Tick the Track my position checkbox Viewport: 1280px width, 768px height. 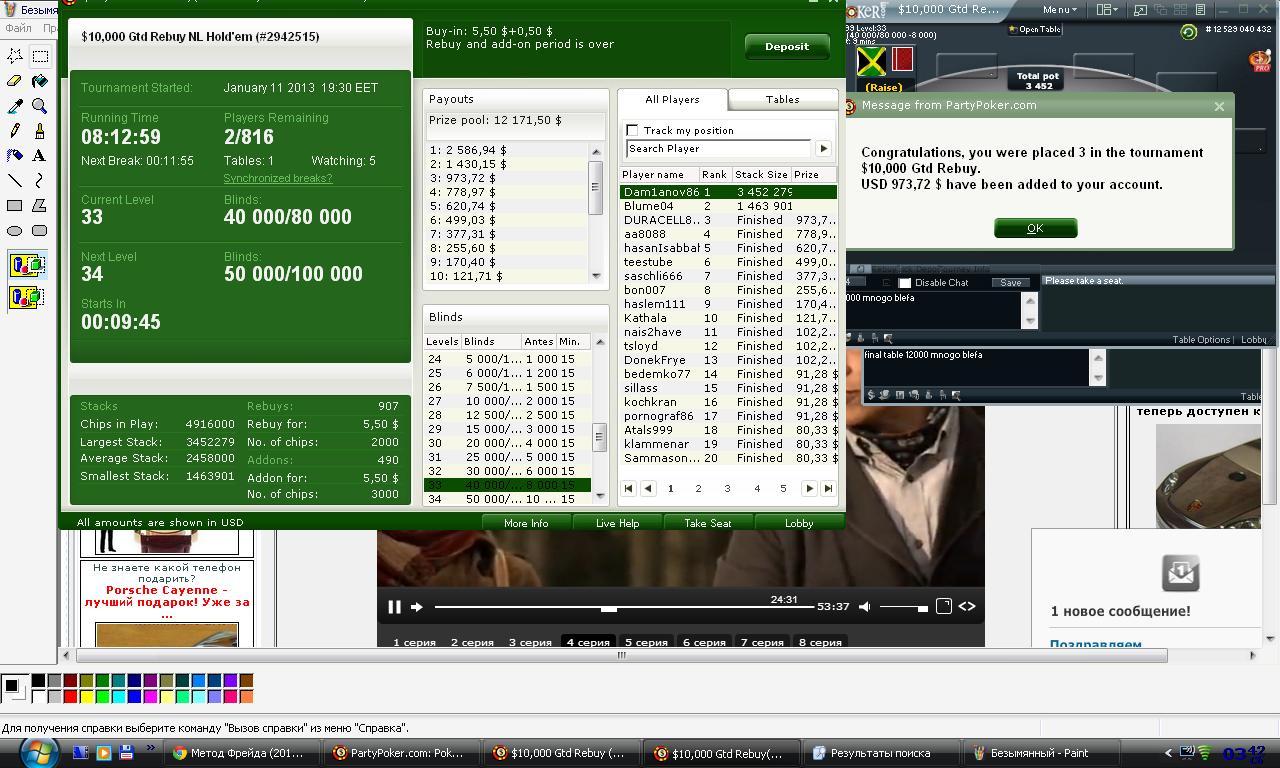[632, 130]
